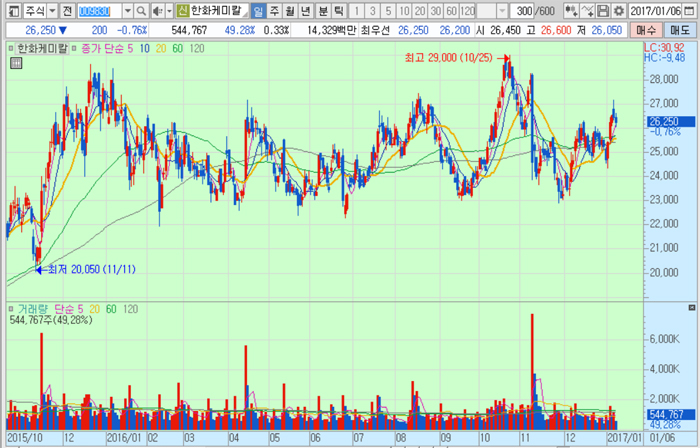Image resolution: width=700 pixels, height=448 pixels.
Task: Switch to monthly (월) chart period
Action: [291, 10]
